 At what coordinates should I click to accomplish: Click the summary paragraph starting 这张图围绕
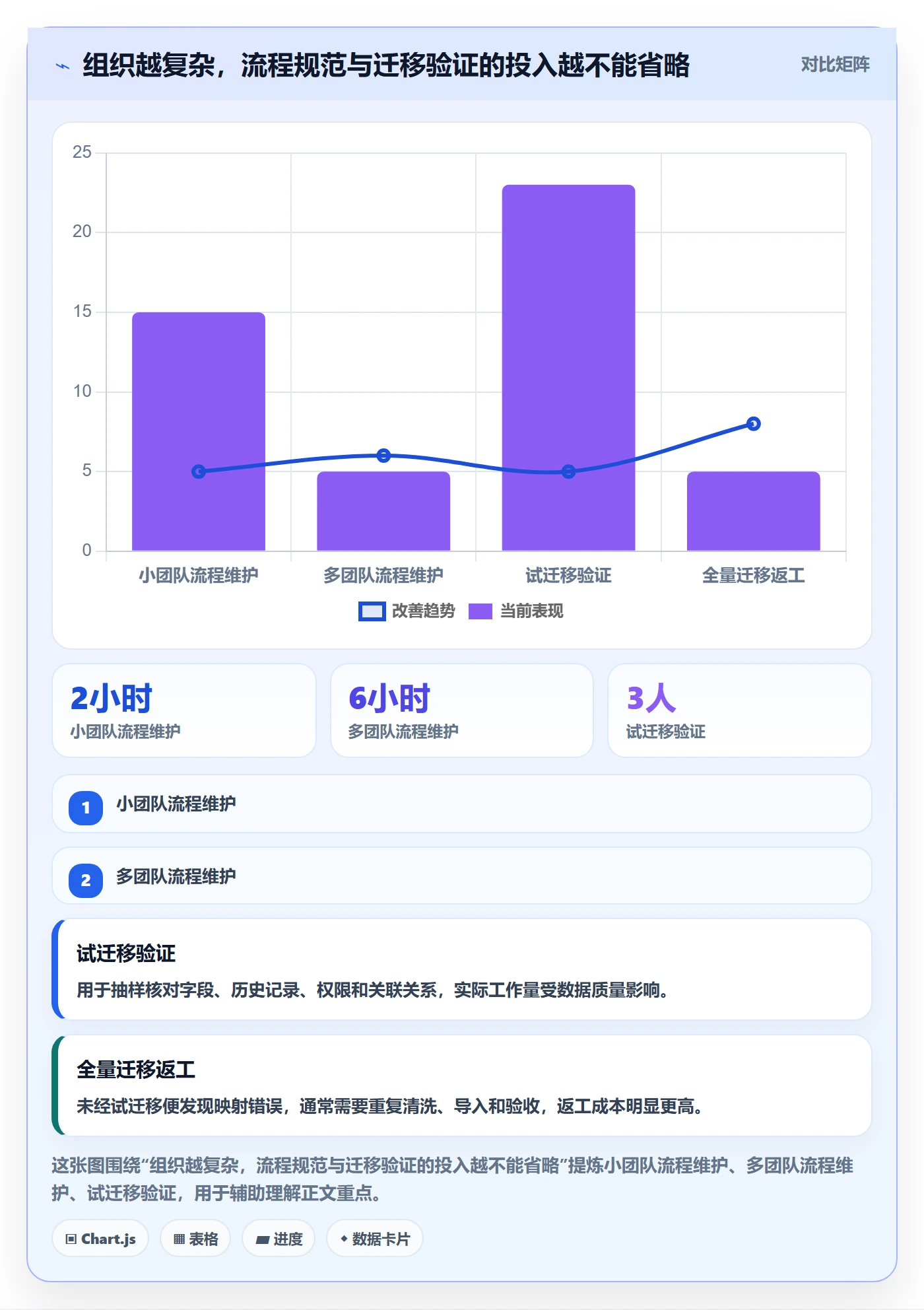click(x=453, y=1179)
